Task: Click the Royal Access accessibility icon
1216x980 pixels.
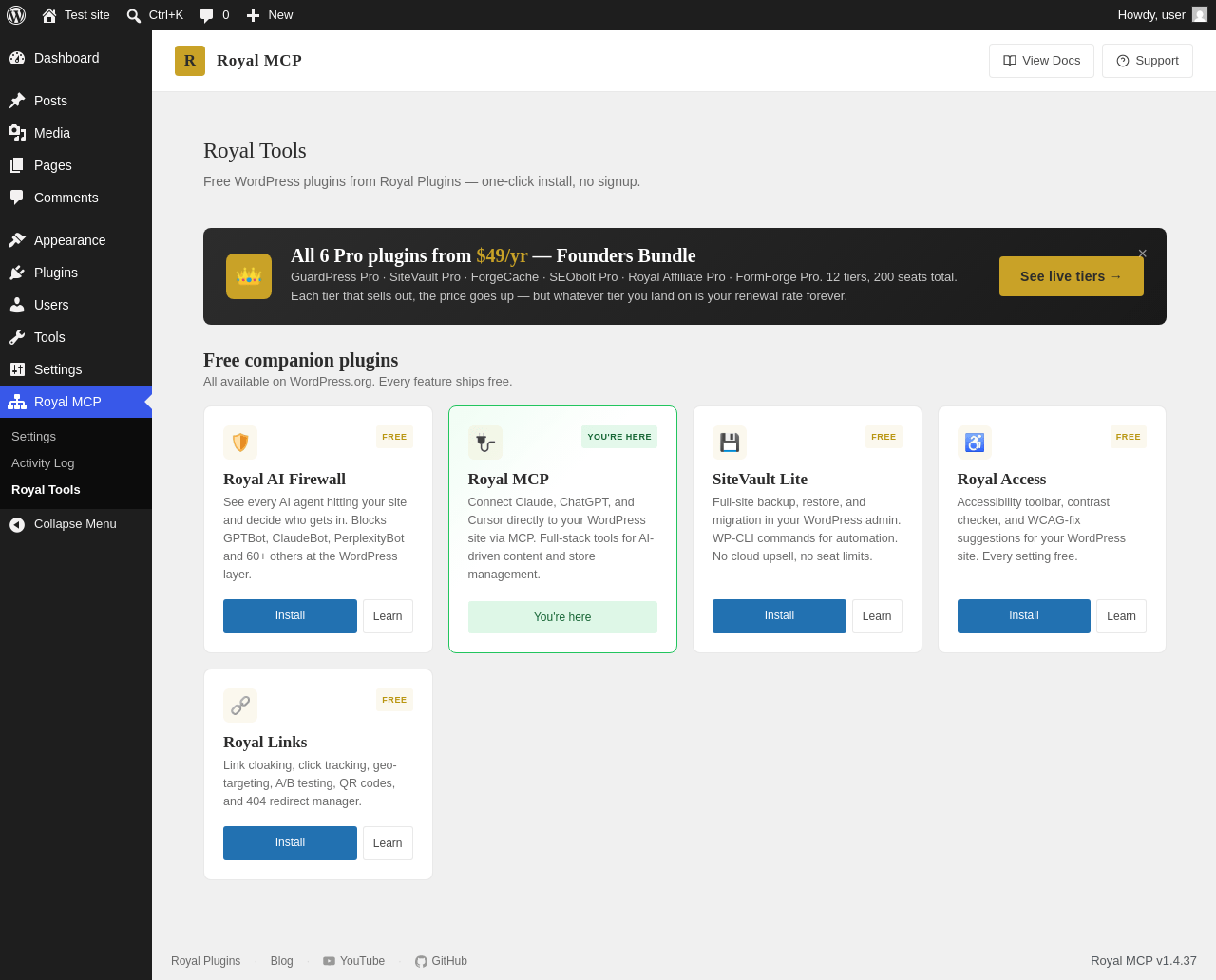Action: [975, 443]
